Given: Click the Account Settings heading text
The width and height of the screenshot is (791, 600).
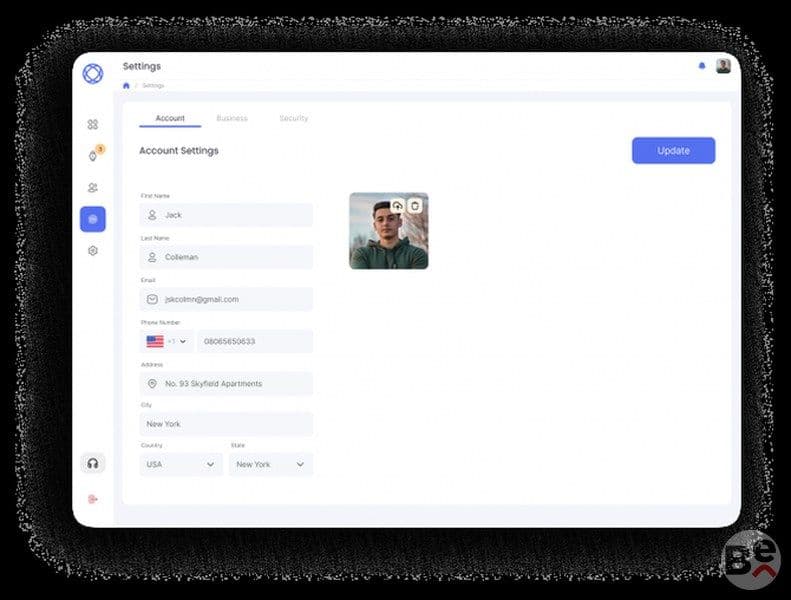Looking at the screenshot, I should (179, 150).
